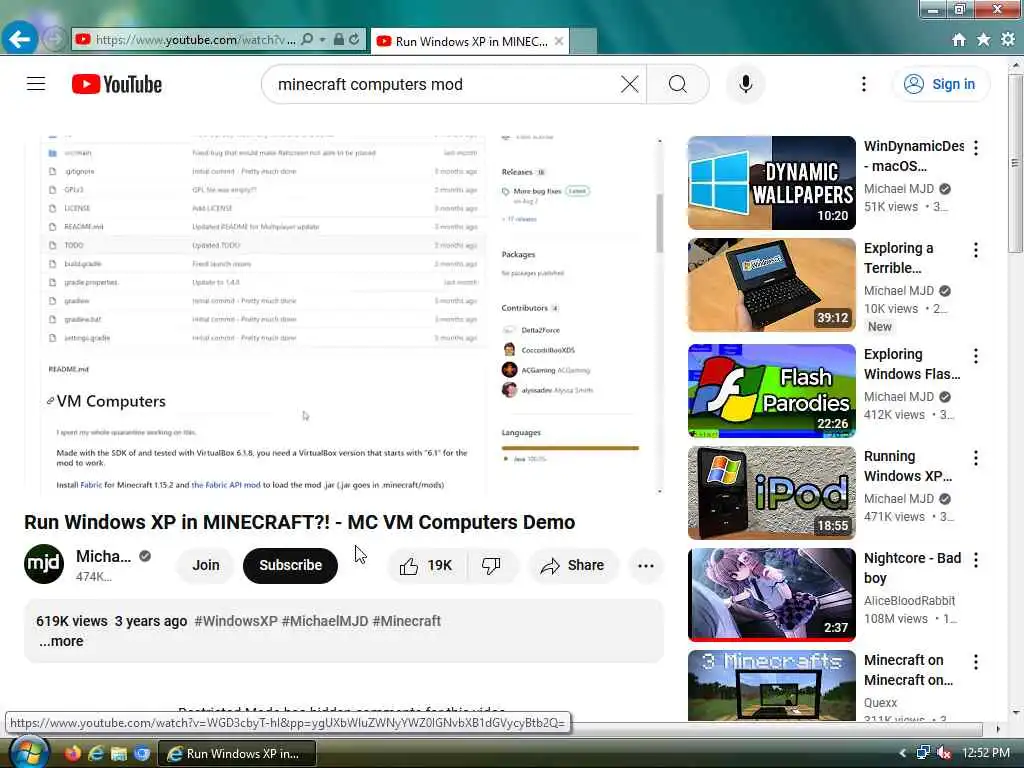The image size is (1024, 768).
Task: Click the video player showing VM Computers page
Action: pos(344,315)
